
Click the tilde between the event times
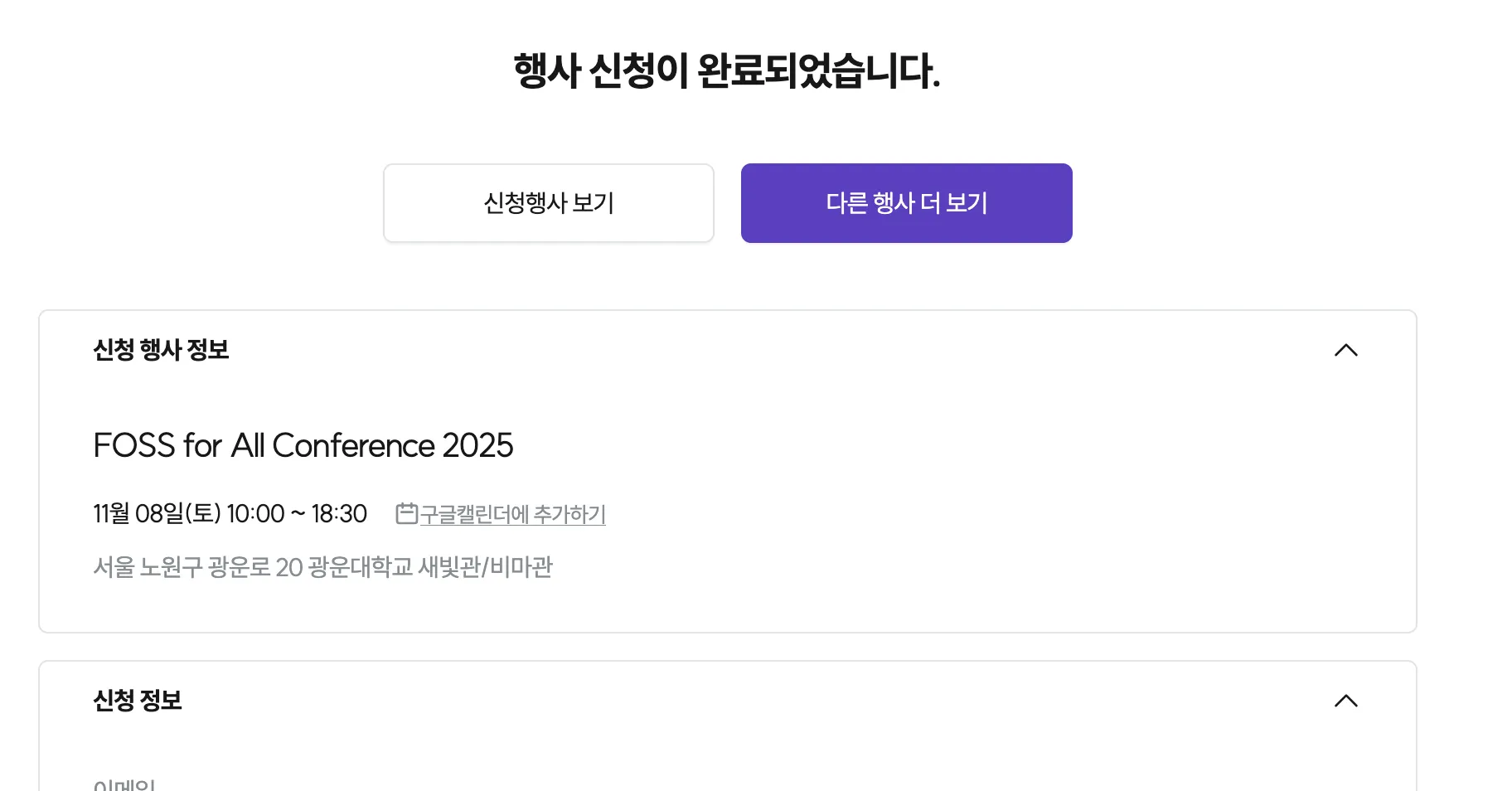point(298,514)
